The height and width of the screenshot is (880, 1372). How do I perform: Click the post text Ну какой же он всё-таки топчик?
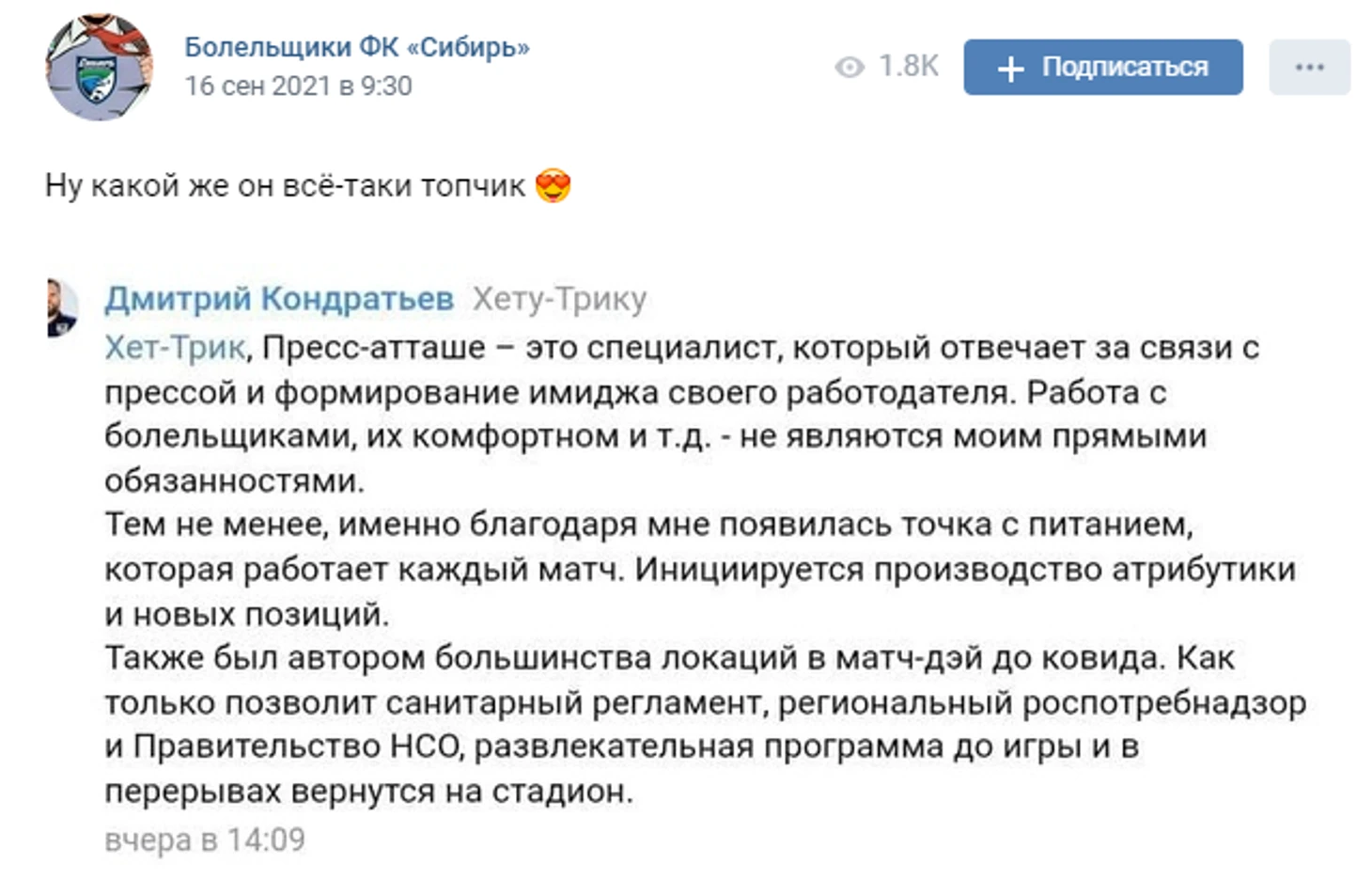pos(285,185)
